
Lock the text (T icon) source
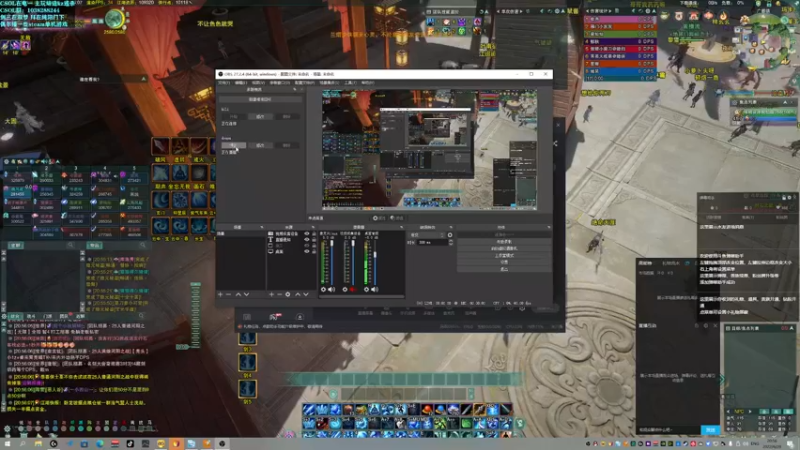(314, 240)
